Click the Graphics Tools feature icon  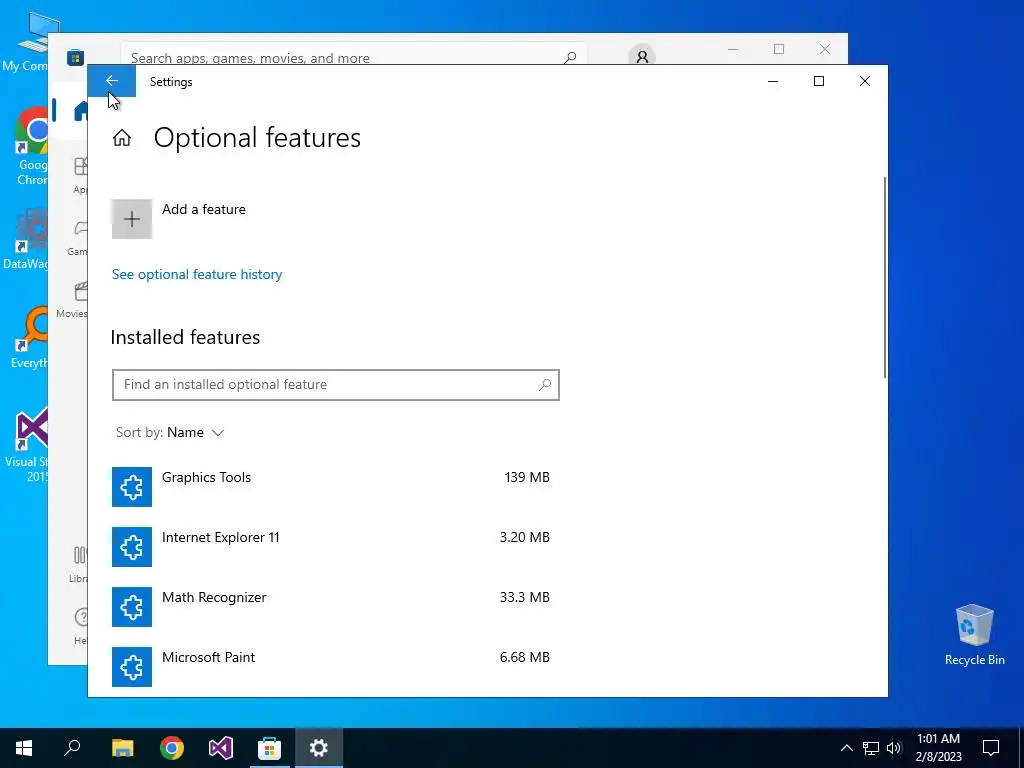click(x=132, y=487)
